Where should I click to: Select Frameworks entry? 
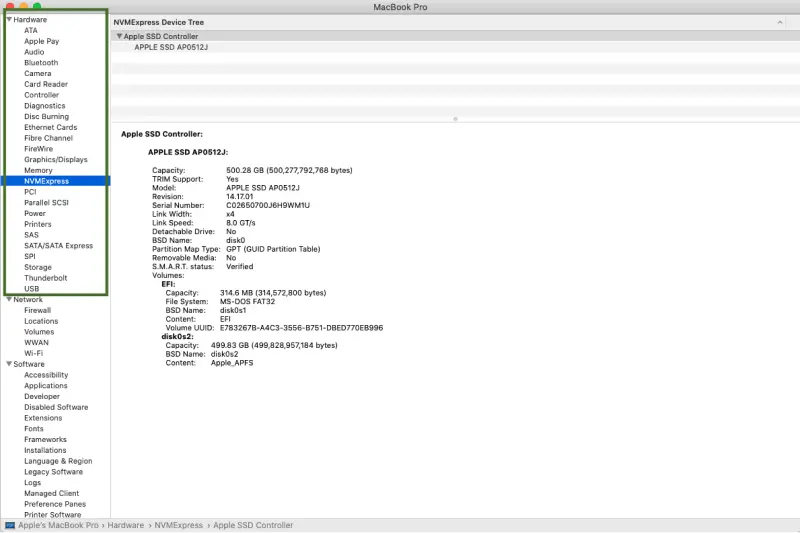[45, 439]
